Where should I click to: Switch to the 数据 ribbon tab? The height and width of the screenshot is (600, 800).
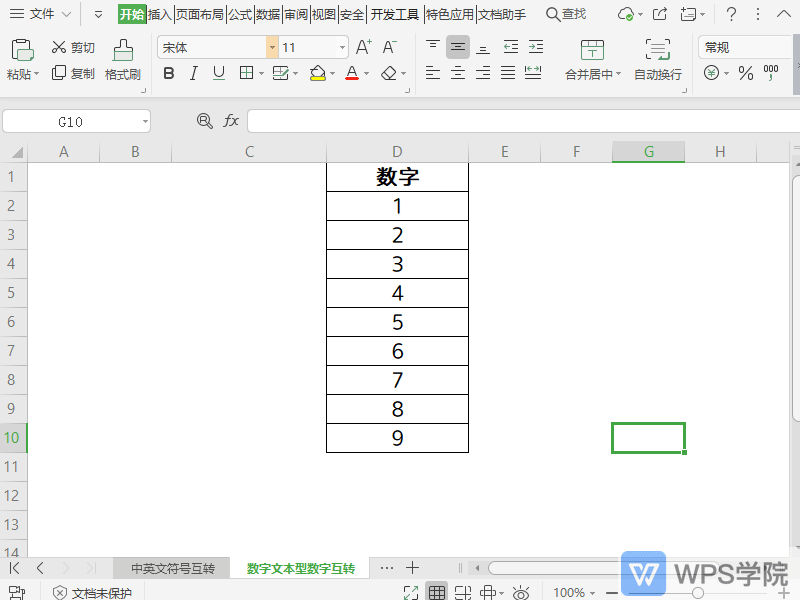[x=268, y=14]
